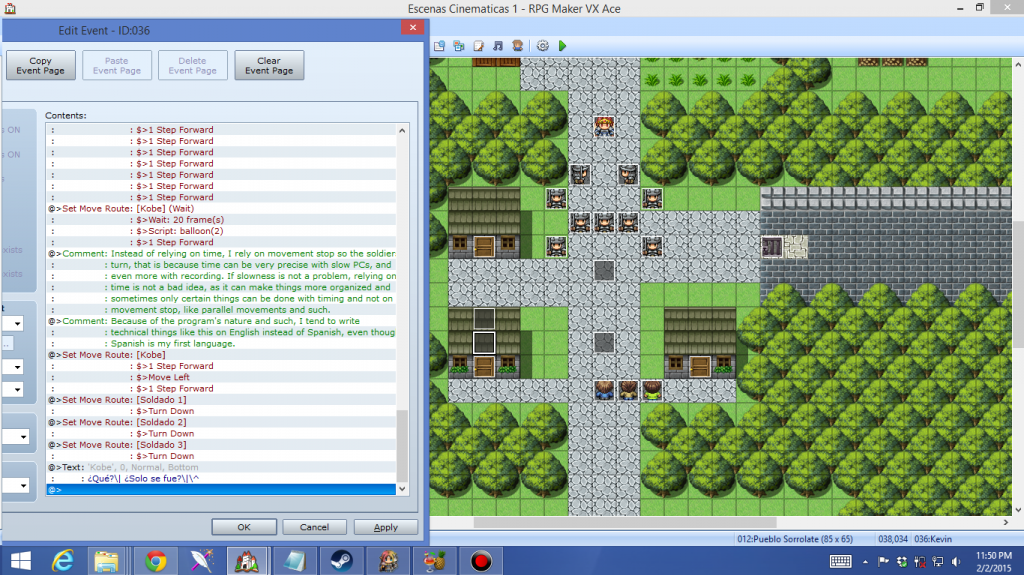The width and height of the screenshot is (1024, 575).
Task: Open the Character Generator icon
Action: click(x=517, y=46)
